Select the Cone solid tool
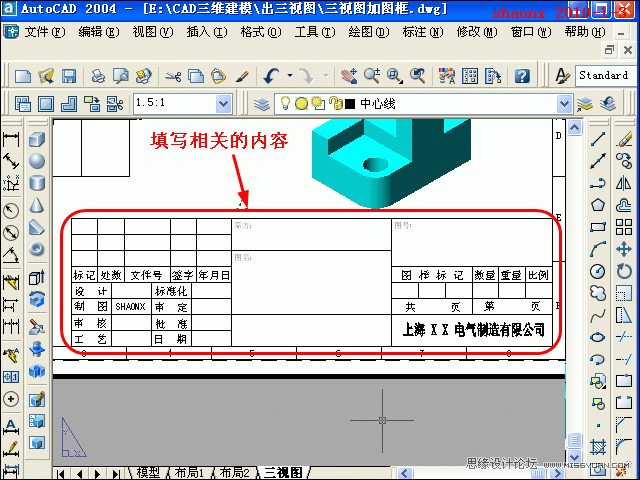The height and width of the screenshot is (480, 640). tap(36, 205)
